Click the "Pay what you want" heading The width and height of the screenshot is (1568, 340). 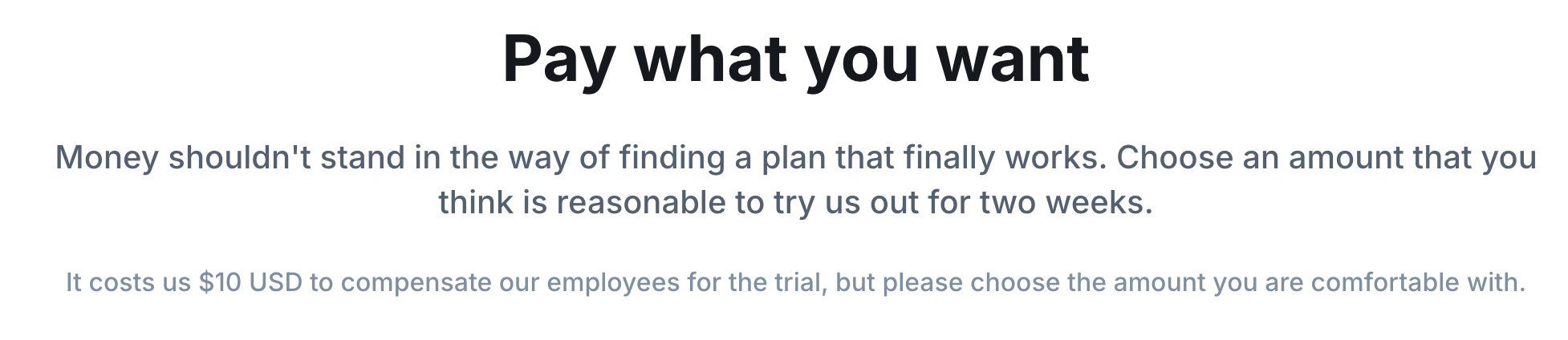tap(794, 58)
